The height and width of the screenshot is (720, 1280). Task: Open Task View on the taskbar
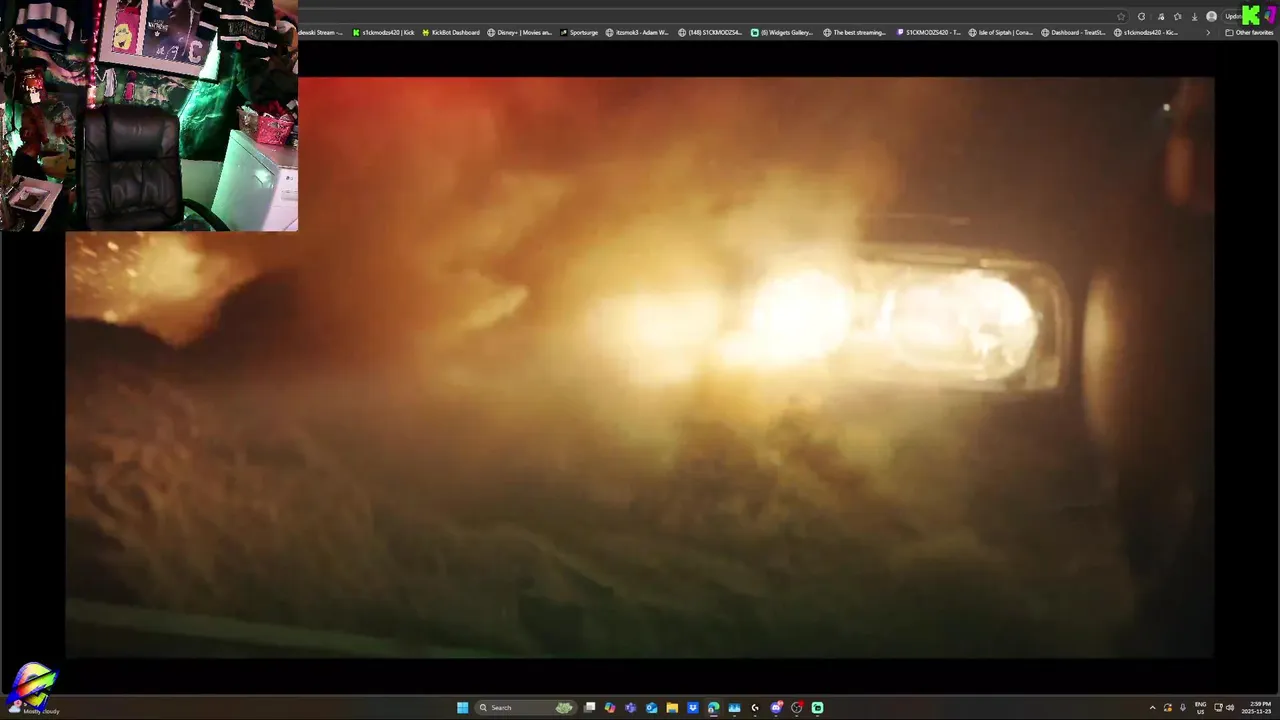pos(590,708)
